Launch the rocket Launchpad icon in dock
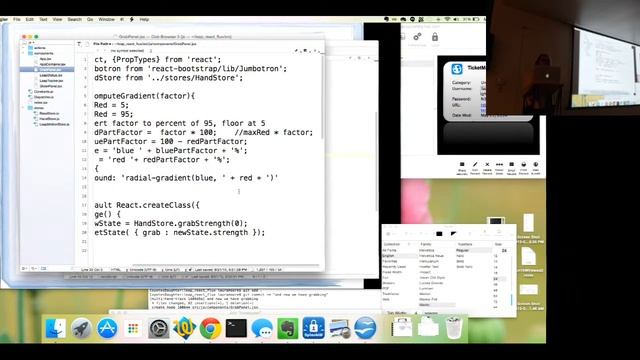 pos(81,329)
